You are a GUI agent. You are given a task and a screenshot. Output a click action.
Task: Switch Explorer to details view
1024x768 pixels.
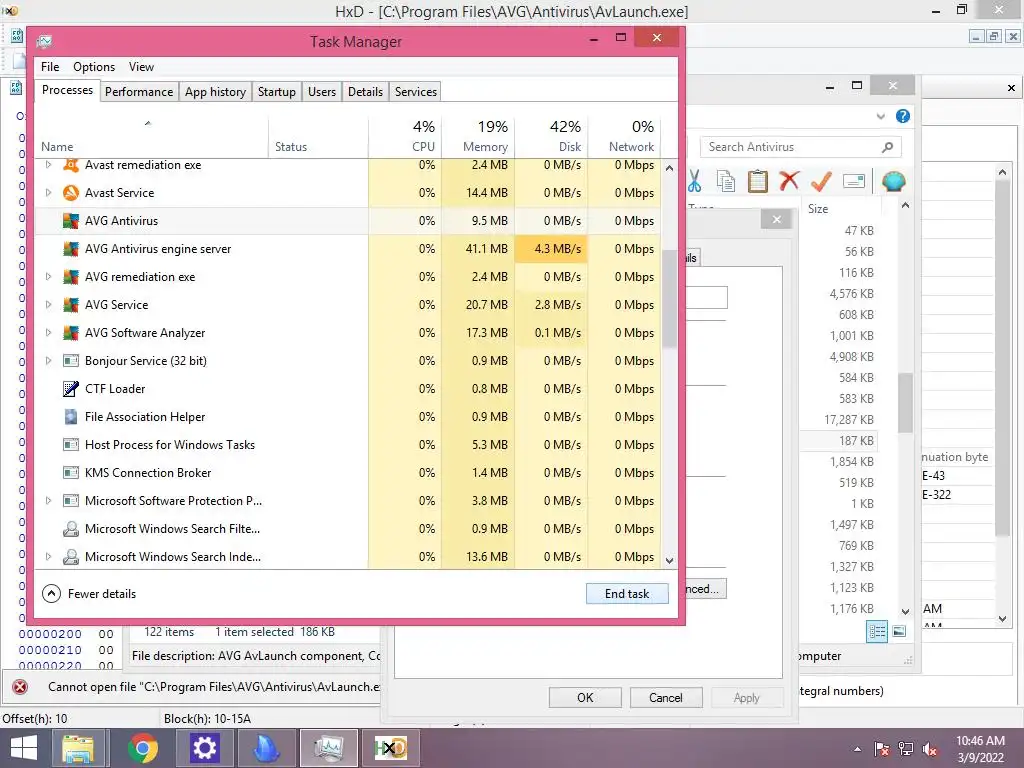click(877, 632)
